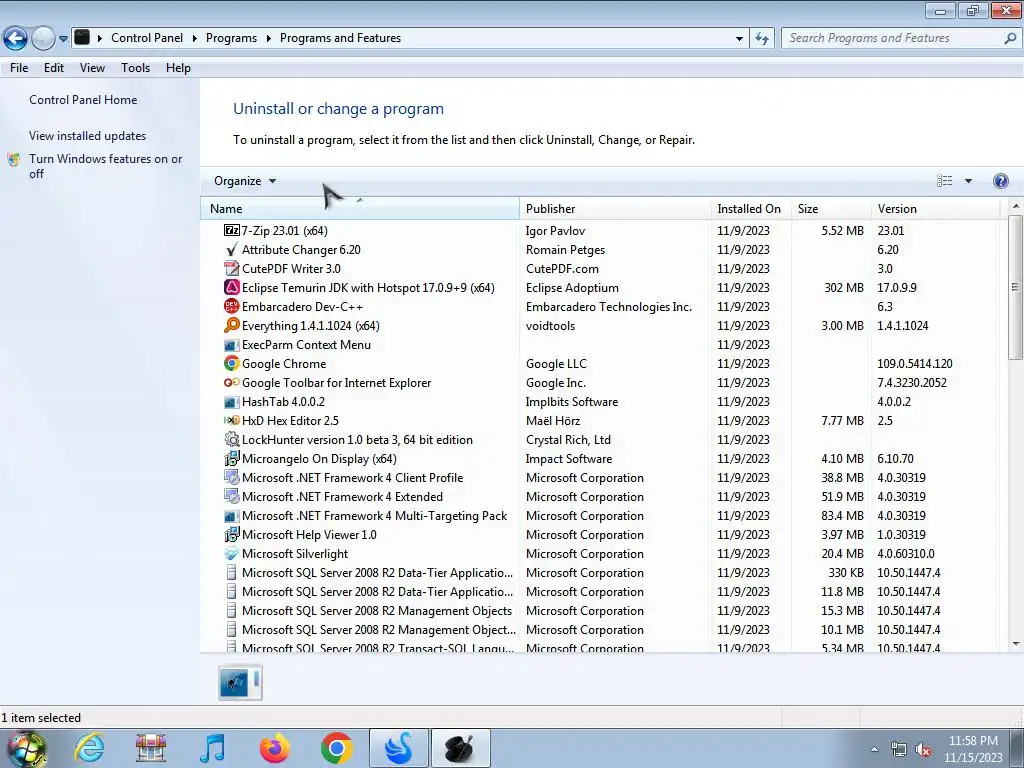Click the selected program thumbnail in details pane

pos(240,682)
